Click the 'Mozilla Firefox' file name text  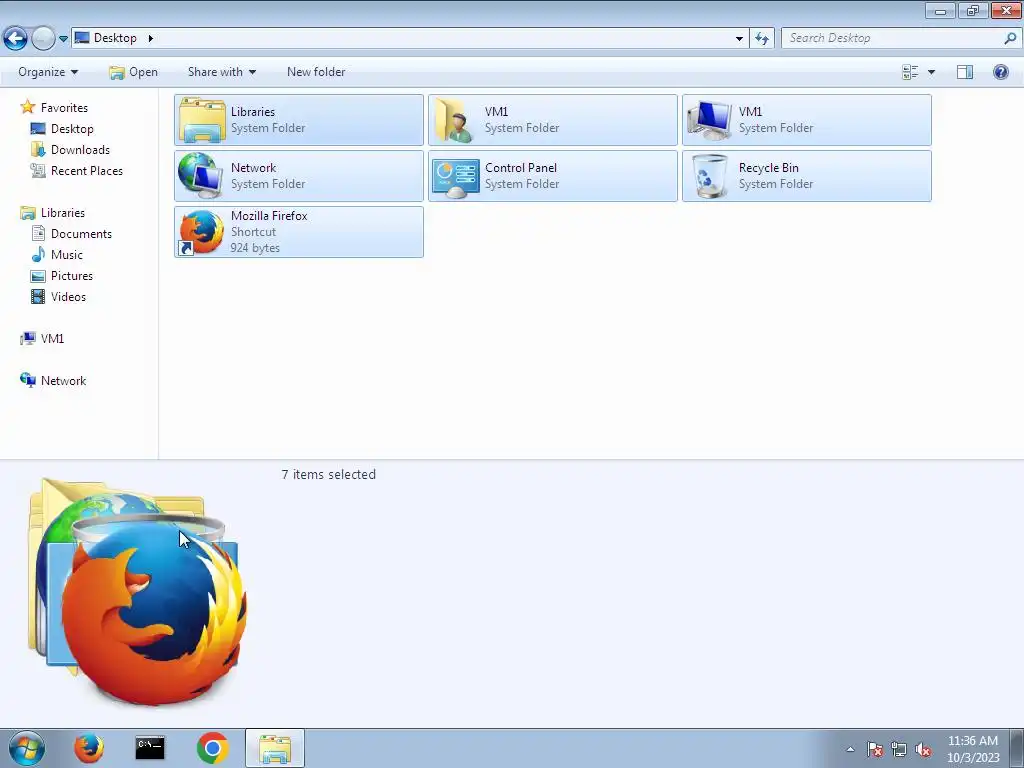click(269, 216)
